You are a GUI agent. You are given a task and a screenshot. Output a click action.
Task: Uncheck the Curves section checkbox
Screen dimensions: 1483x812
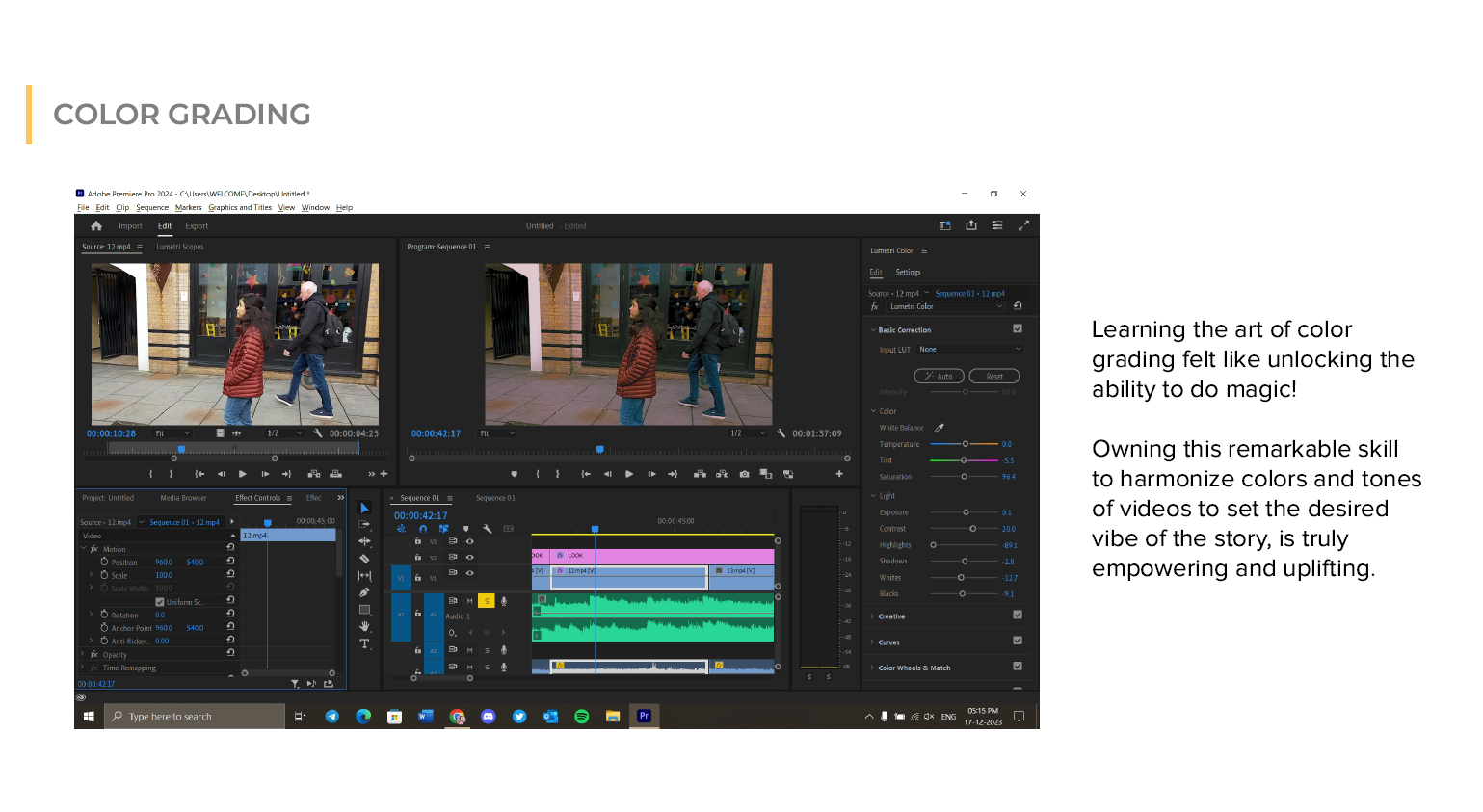[1018, 641]
